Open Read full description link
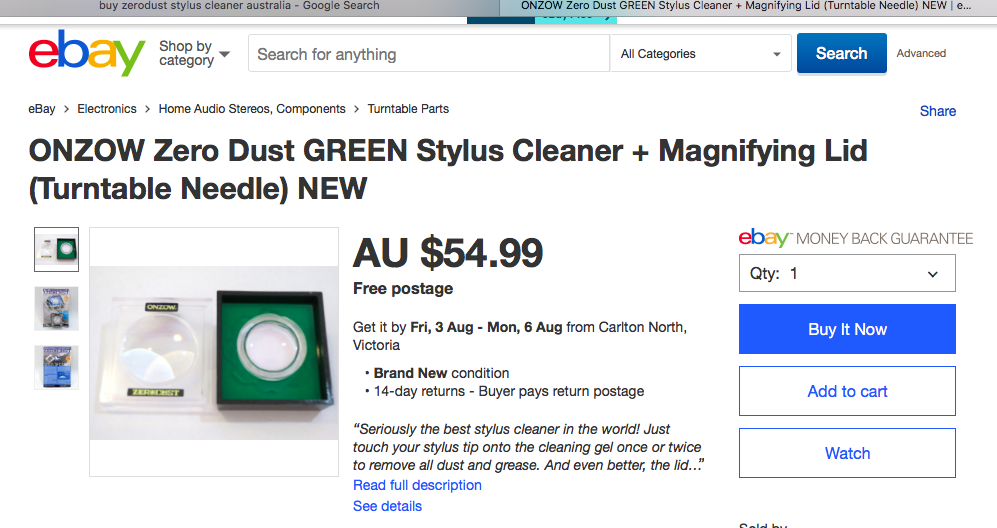This screenshot has height=528, width=997. point(417,485)
